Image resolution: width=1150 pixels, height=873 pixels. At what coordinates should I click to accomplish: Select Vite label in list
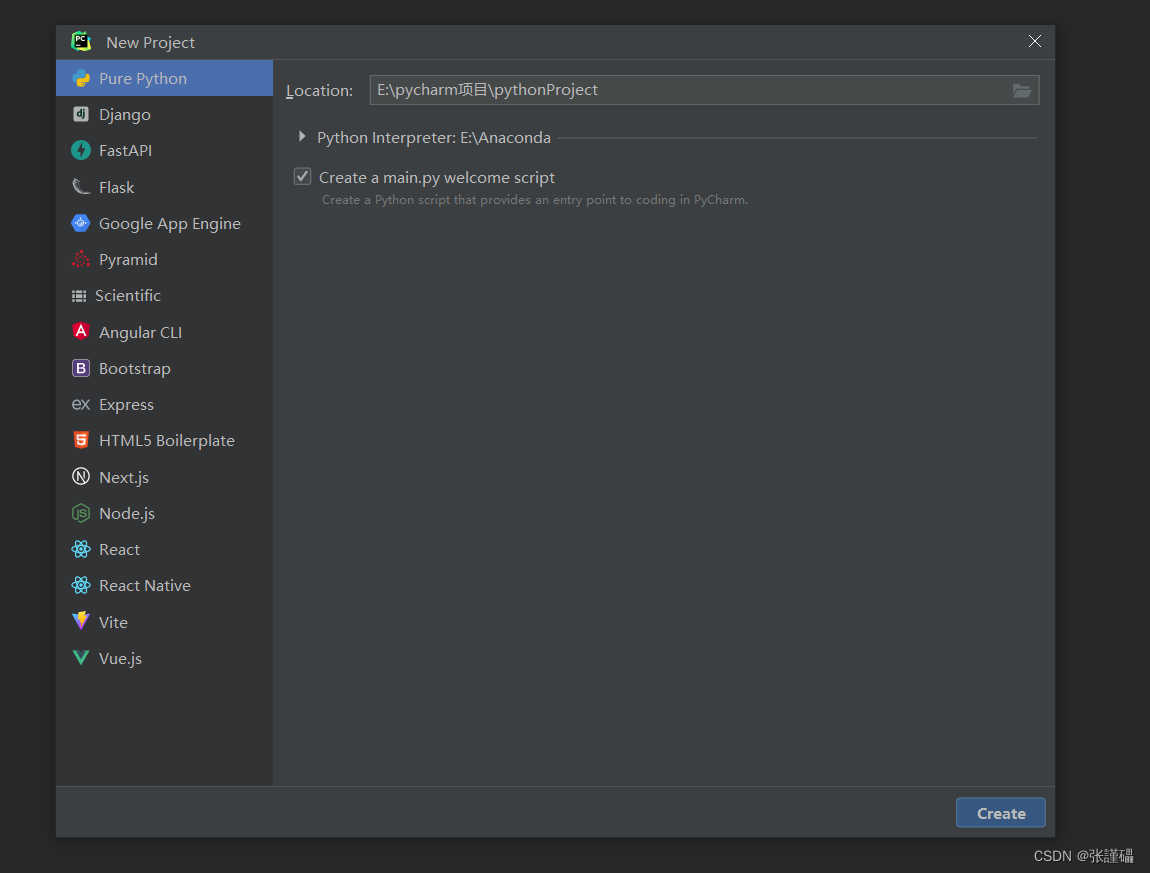(x=114, y=622)
